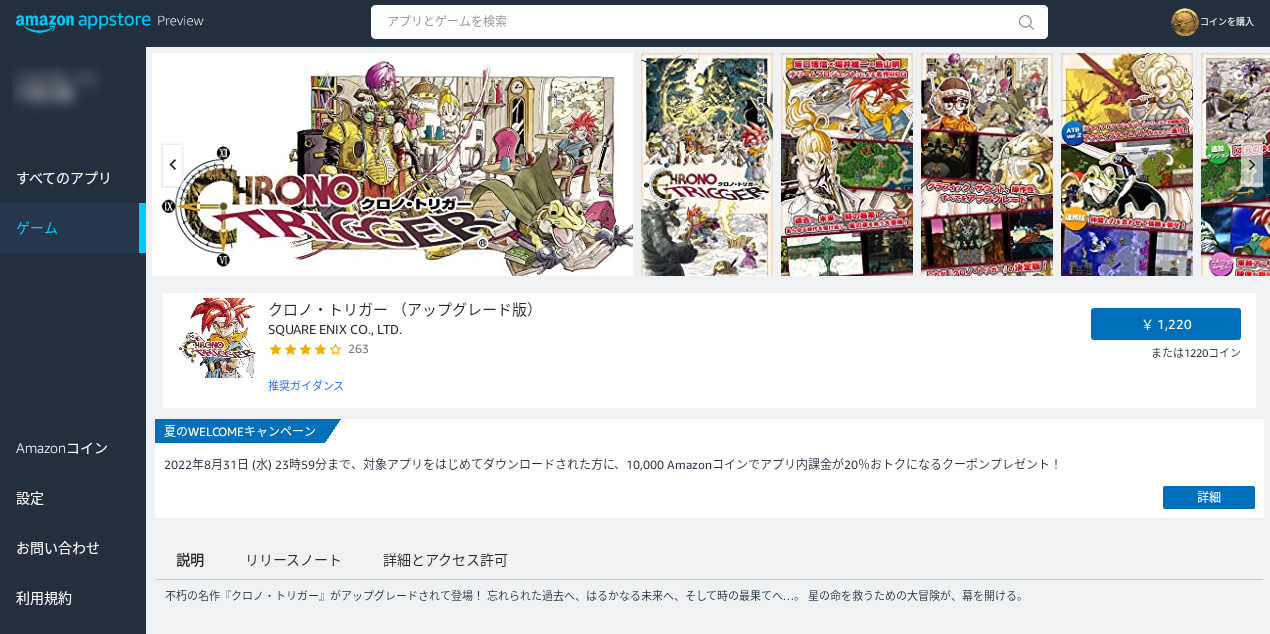The width and height of the screenshot is (1270, 634).
Task: Open the large Chrono Trigger banner image
Action: [x=393, y=164]
